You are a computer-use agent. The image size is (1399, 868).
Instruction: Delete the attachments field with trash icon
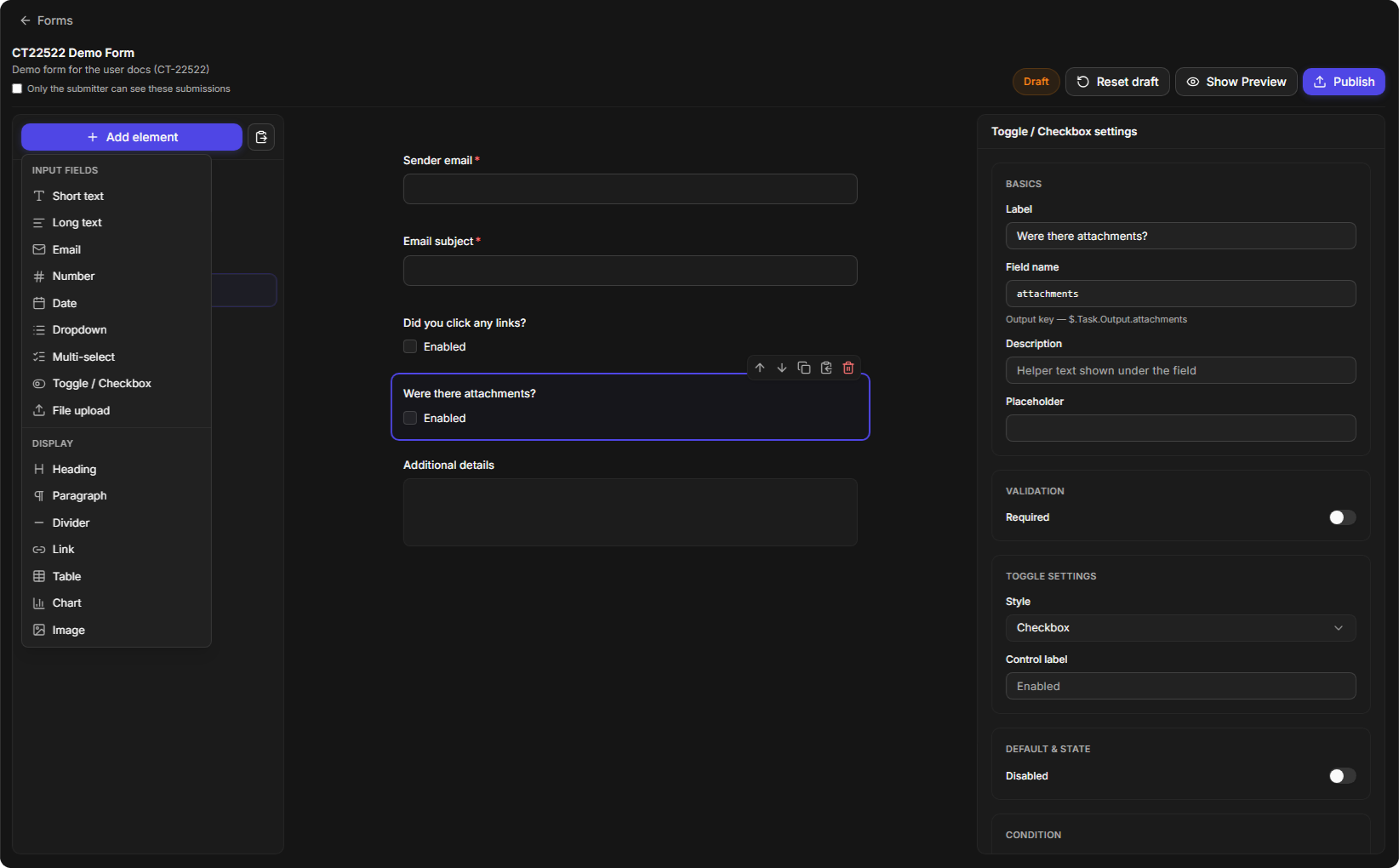point(848,368)
